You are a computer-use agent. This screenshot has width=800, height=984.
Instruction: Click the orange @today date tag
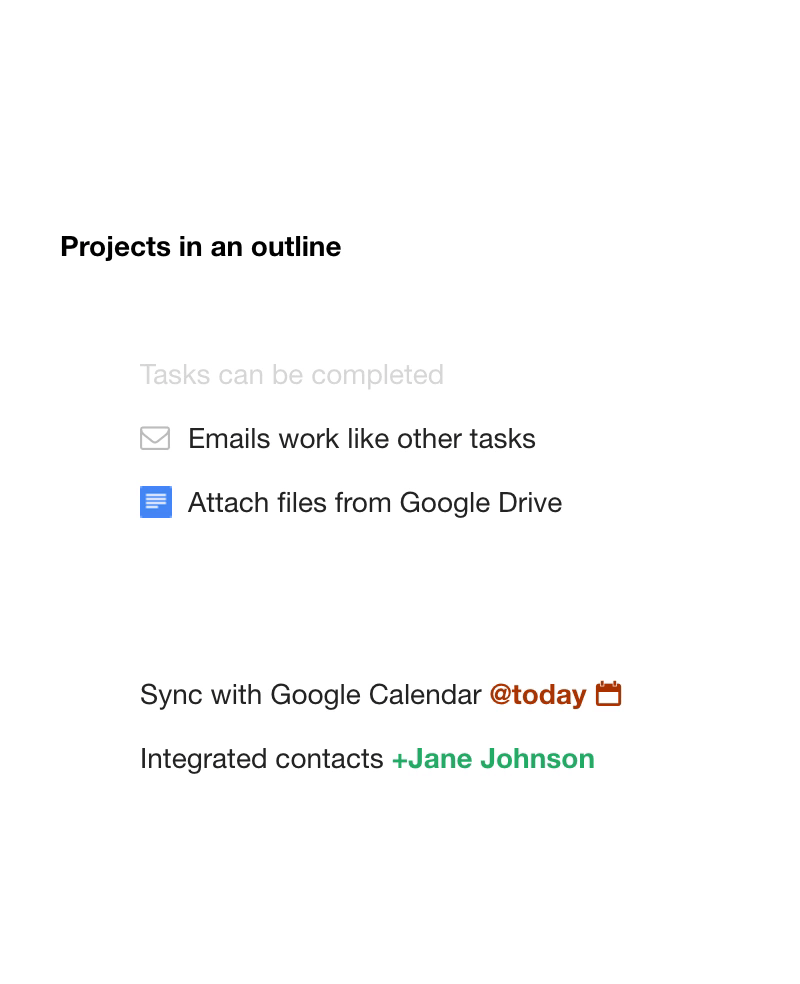coord(537,695)
